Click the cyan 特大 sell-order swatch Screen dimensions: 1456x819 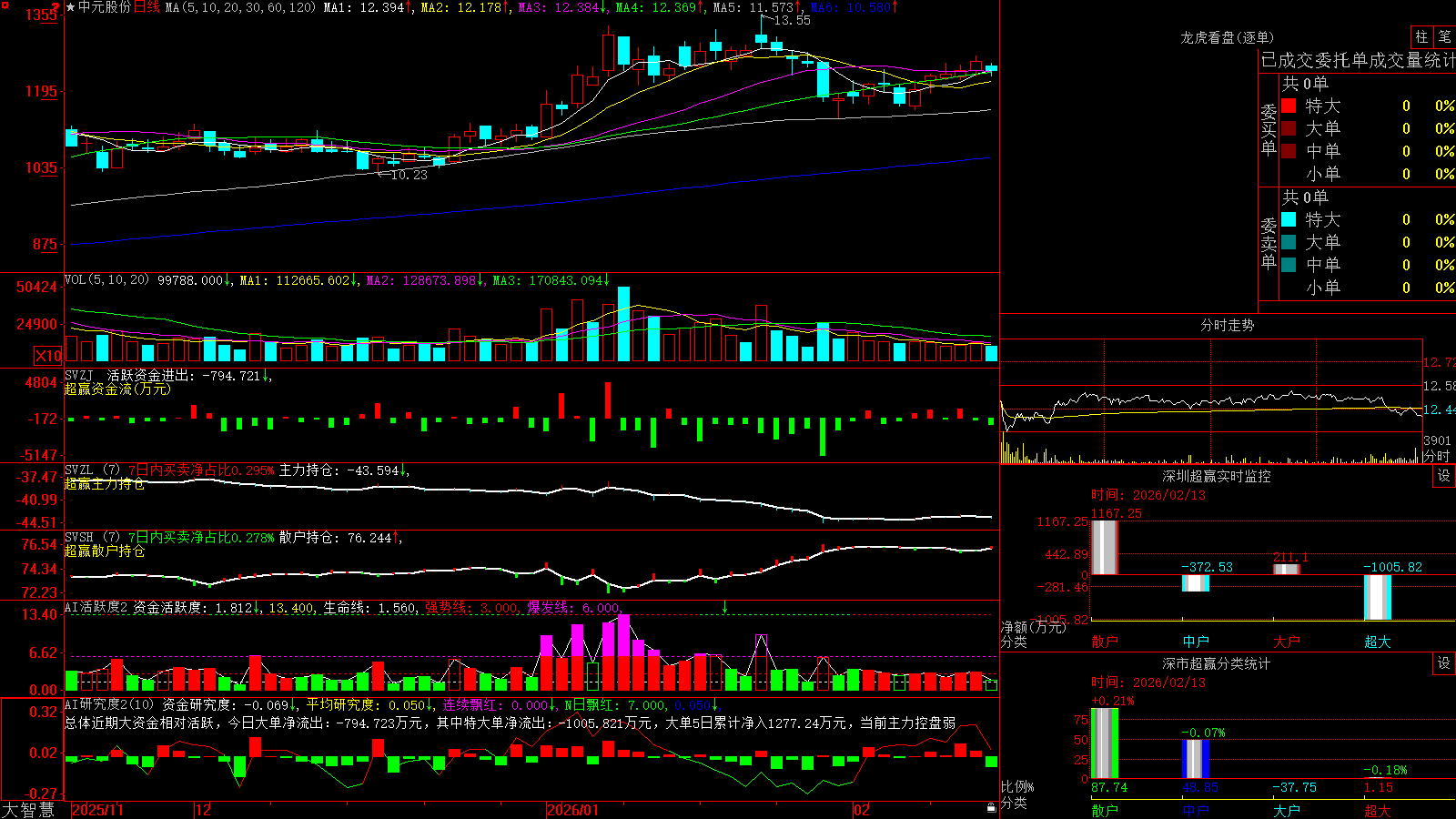click(x=1289, y=219)
